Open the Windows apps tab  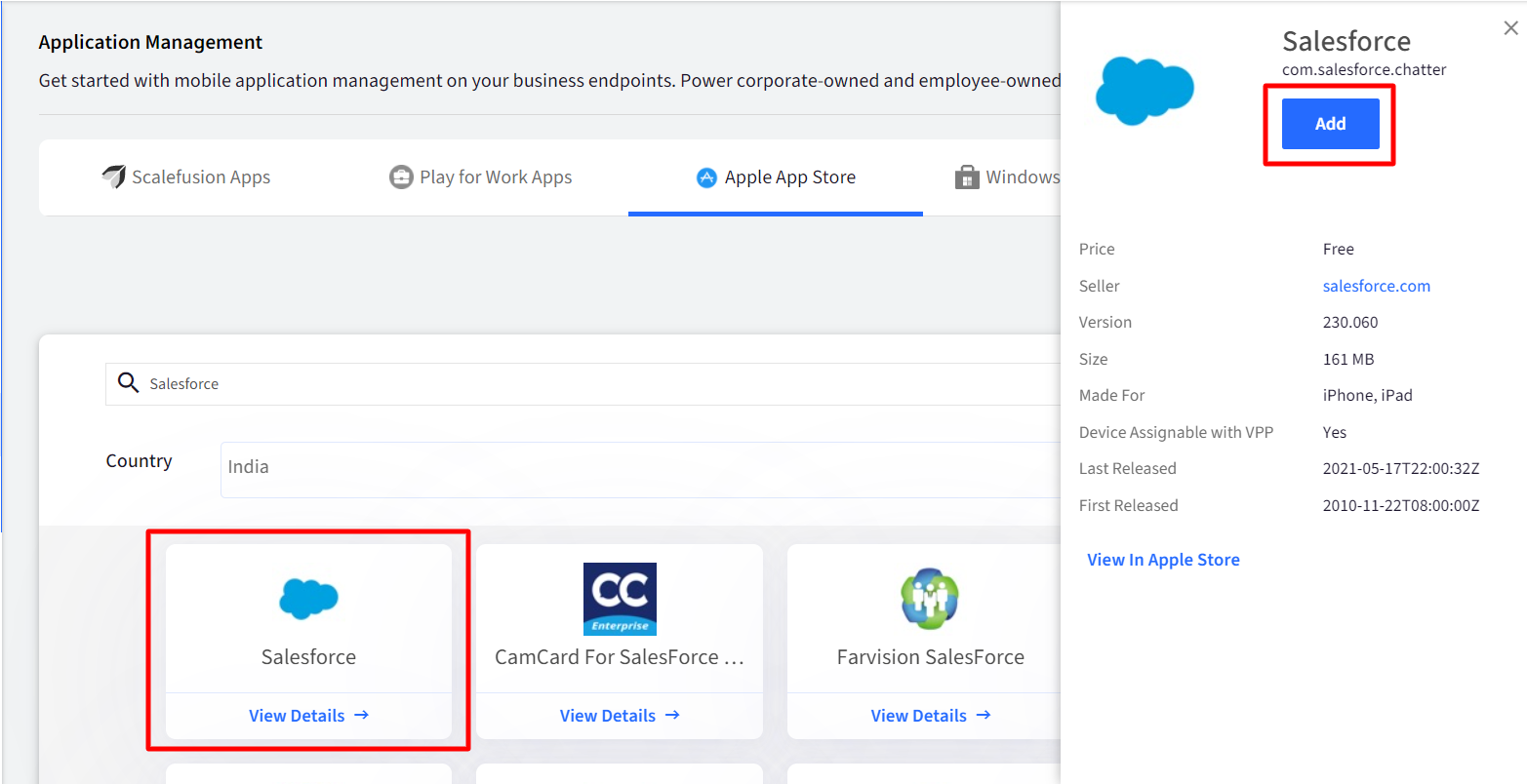pyautogui.click(x=1007, y=177)
